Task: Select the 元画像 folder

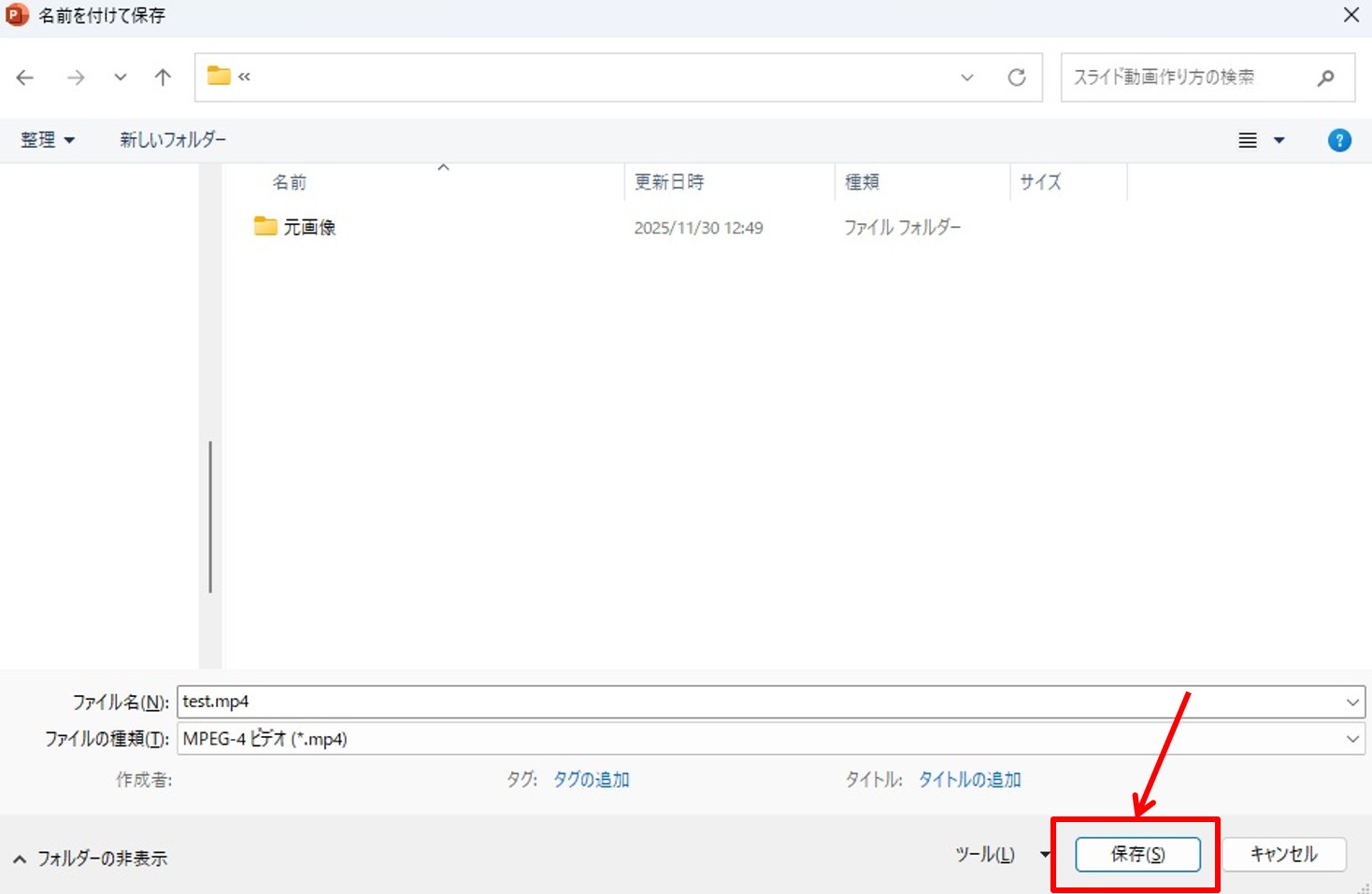Action: pos(308,227)
